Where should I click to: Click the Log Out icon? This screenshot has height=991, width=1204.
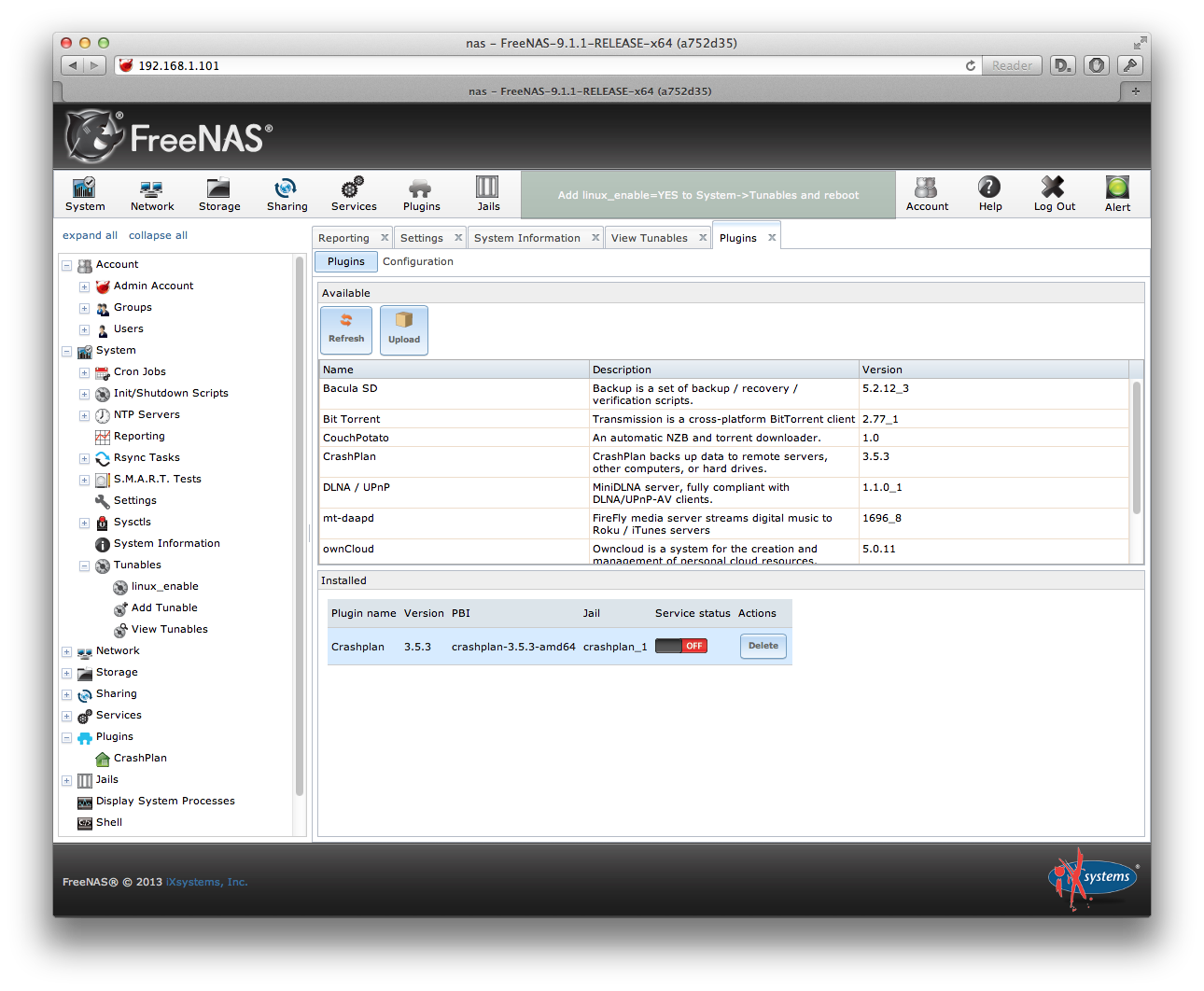click(x=1054, y=194)
